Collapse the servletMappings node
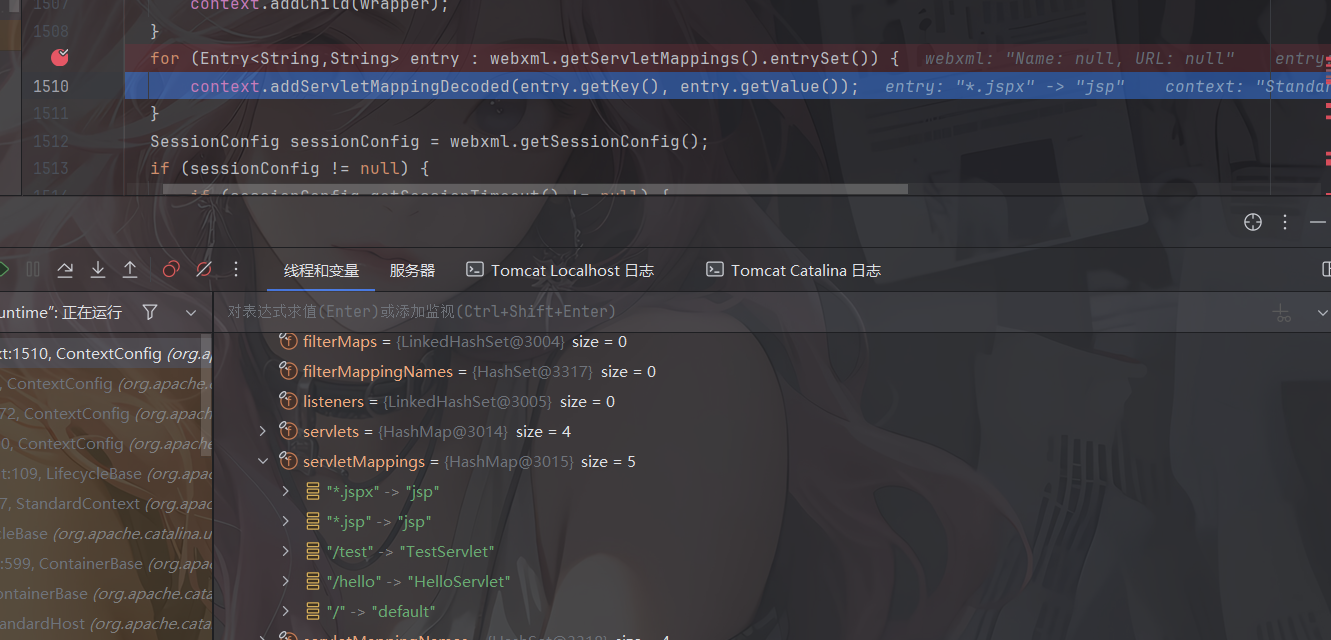Image resolution: width=1331 pixels, height=640 pixels. [x=263, y=462]
